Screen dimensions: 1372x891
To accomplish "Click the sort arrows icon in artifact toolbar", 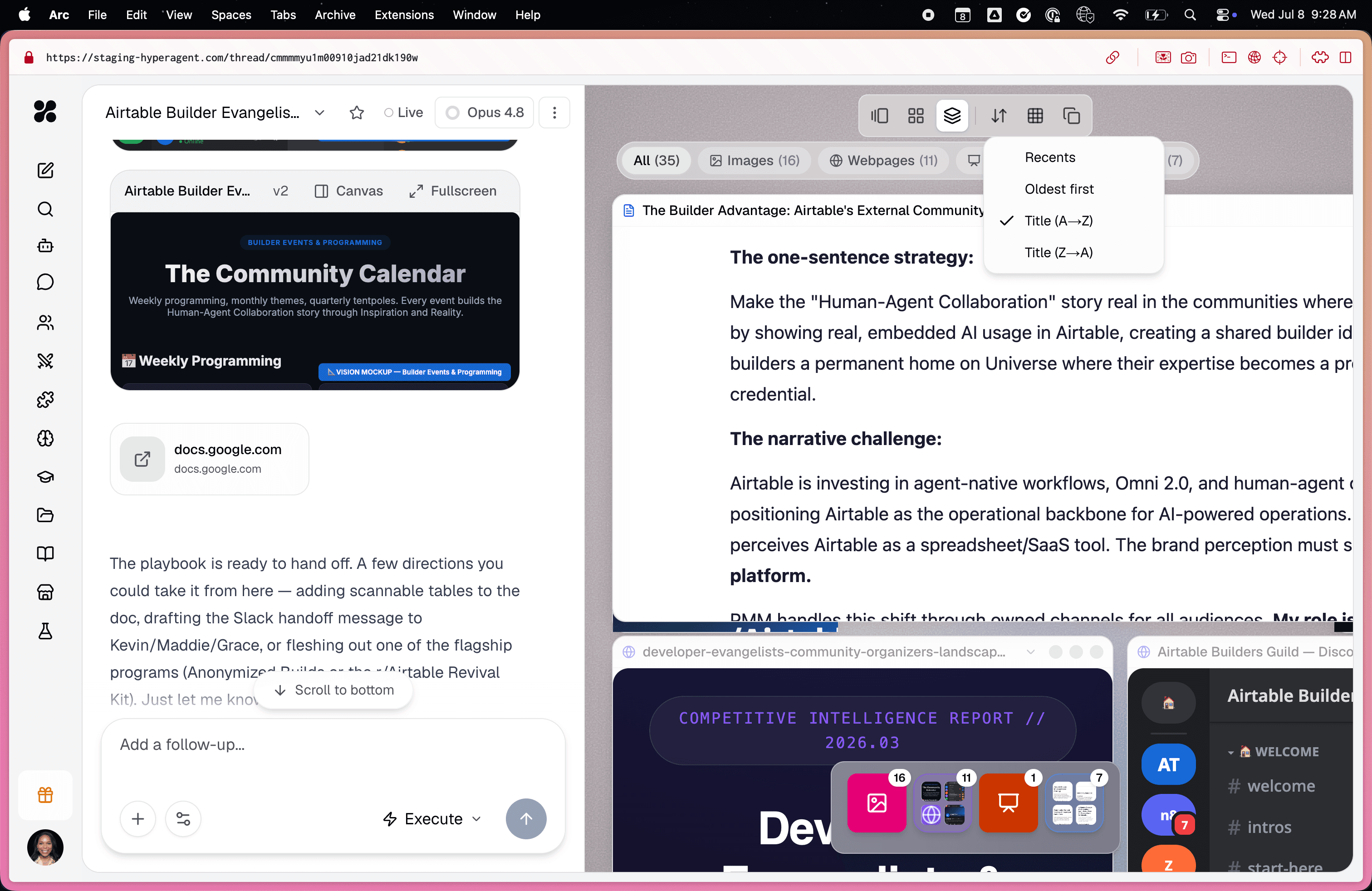I will tap(999, 116).
